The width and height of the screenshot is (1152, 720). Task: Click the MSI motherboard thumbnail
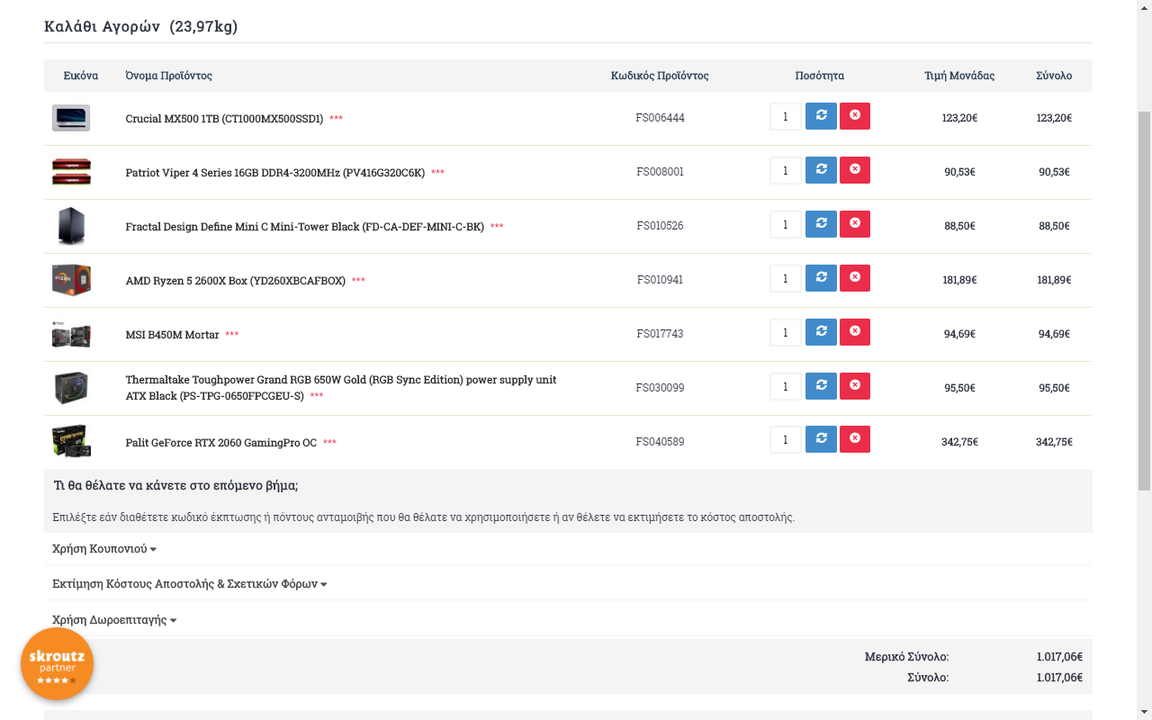[71, 334]
